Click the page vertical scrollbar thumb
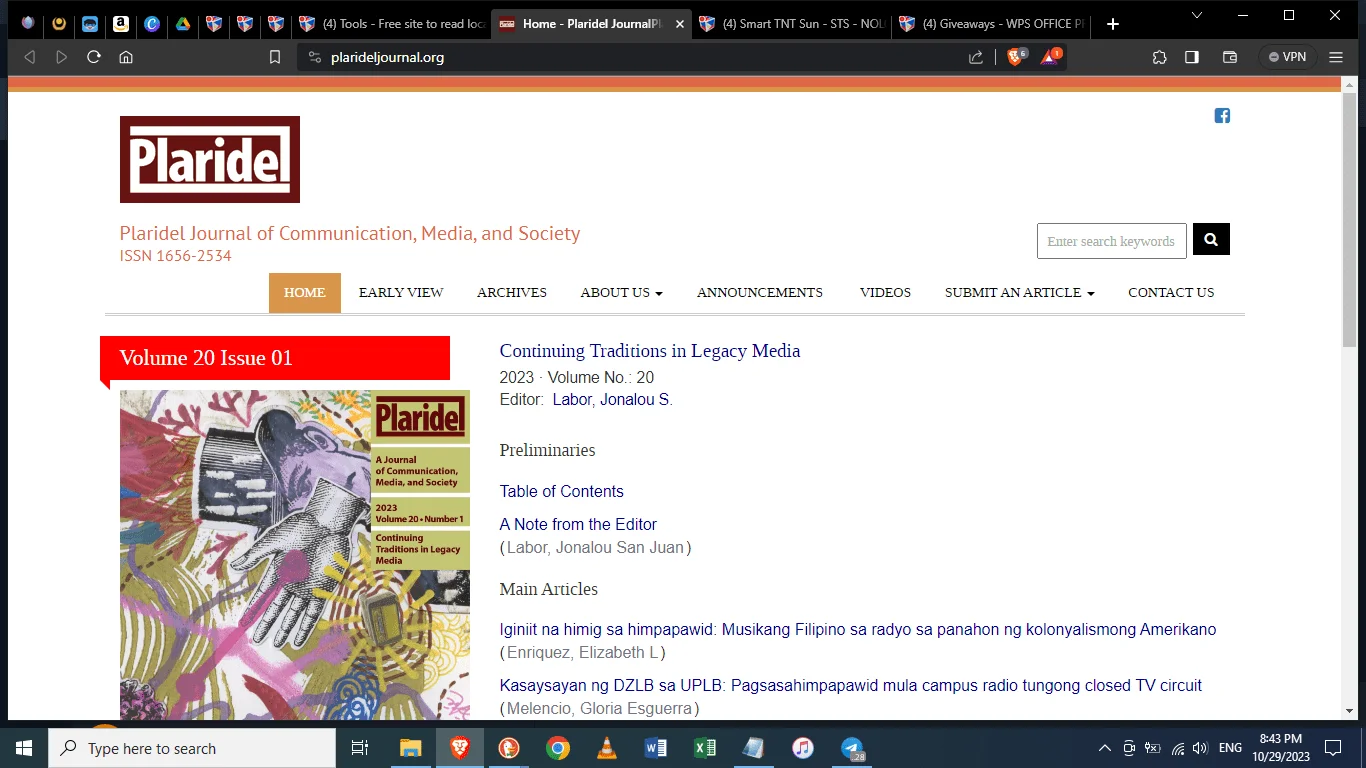The height and width of the screenshot is (768, 1366). coord(1349,220)
